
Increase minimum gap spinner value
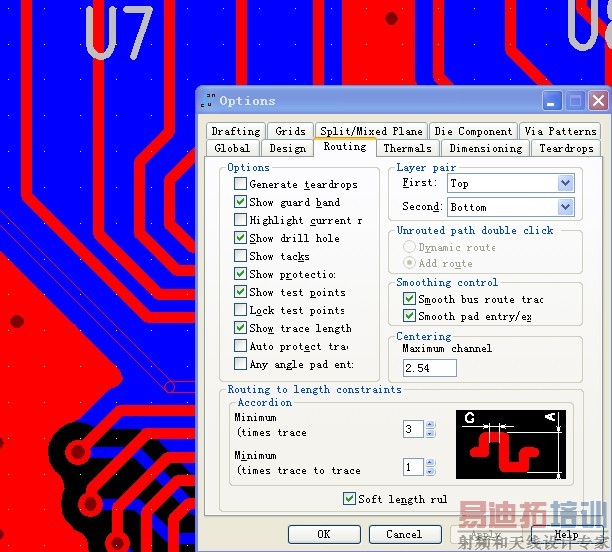[430, 463]
